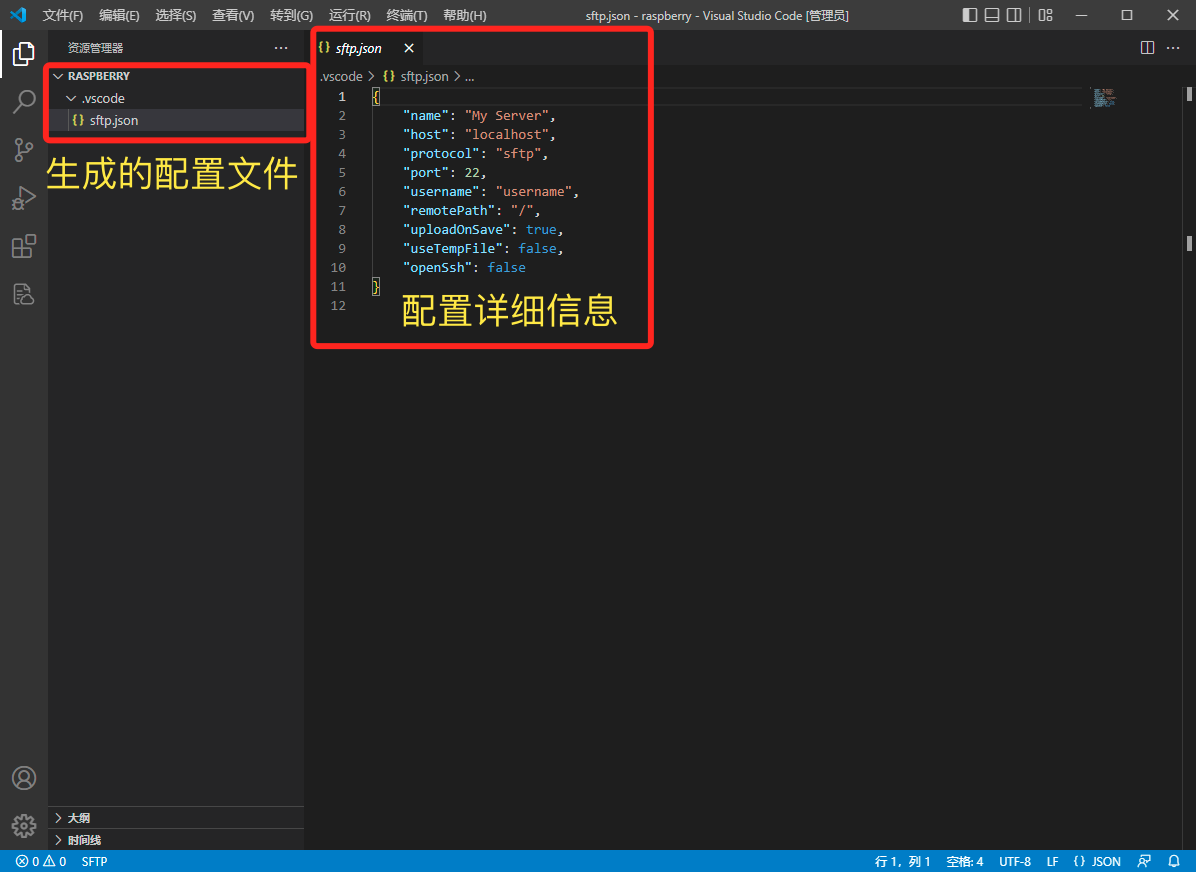The width and height of the screenshot is (1196, 872).
Task: Click line number 12 in gutter
Action: point(338,306)
